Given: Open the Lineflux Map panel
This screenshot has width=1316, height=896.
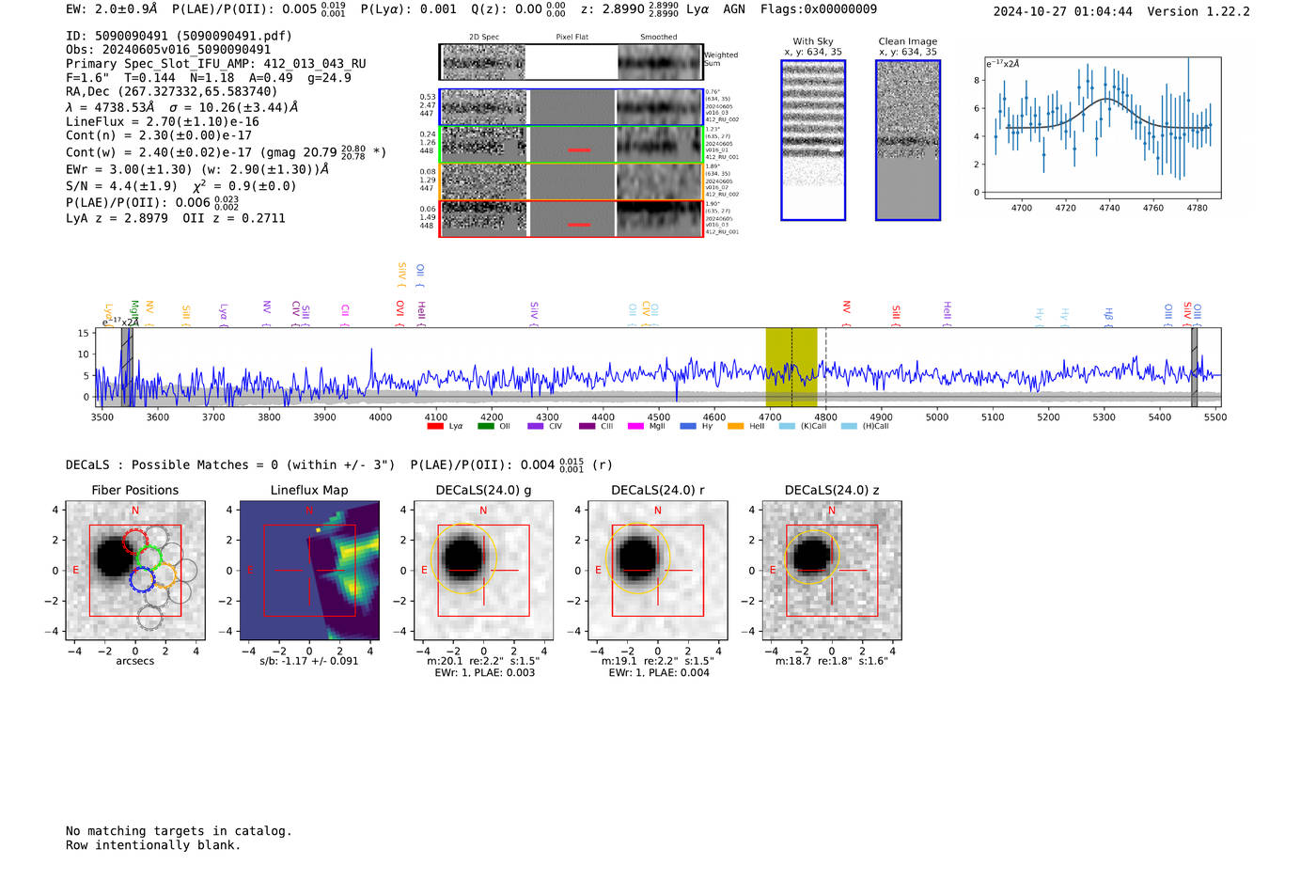Looking at the screenshot, I should click(309, 571).
